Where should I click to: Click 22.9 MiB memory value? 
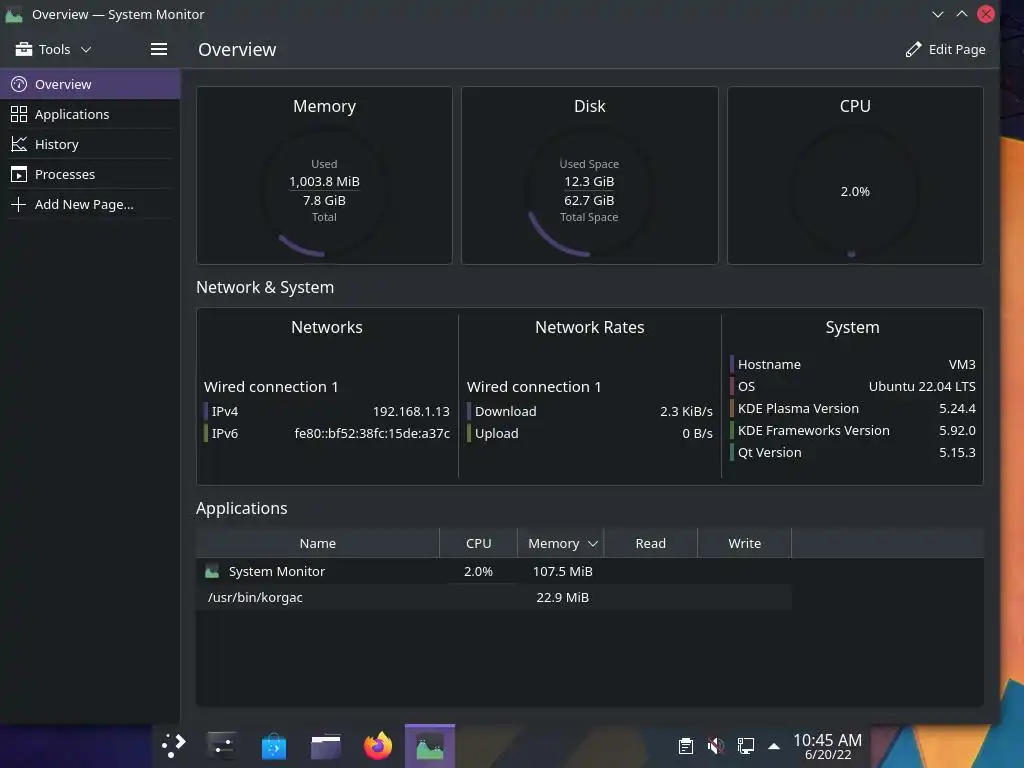562,598
